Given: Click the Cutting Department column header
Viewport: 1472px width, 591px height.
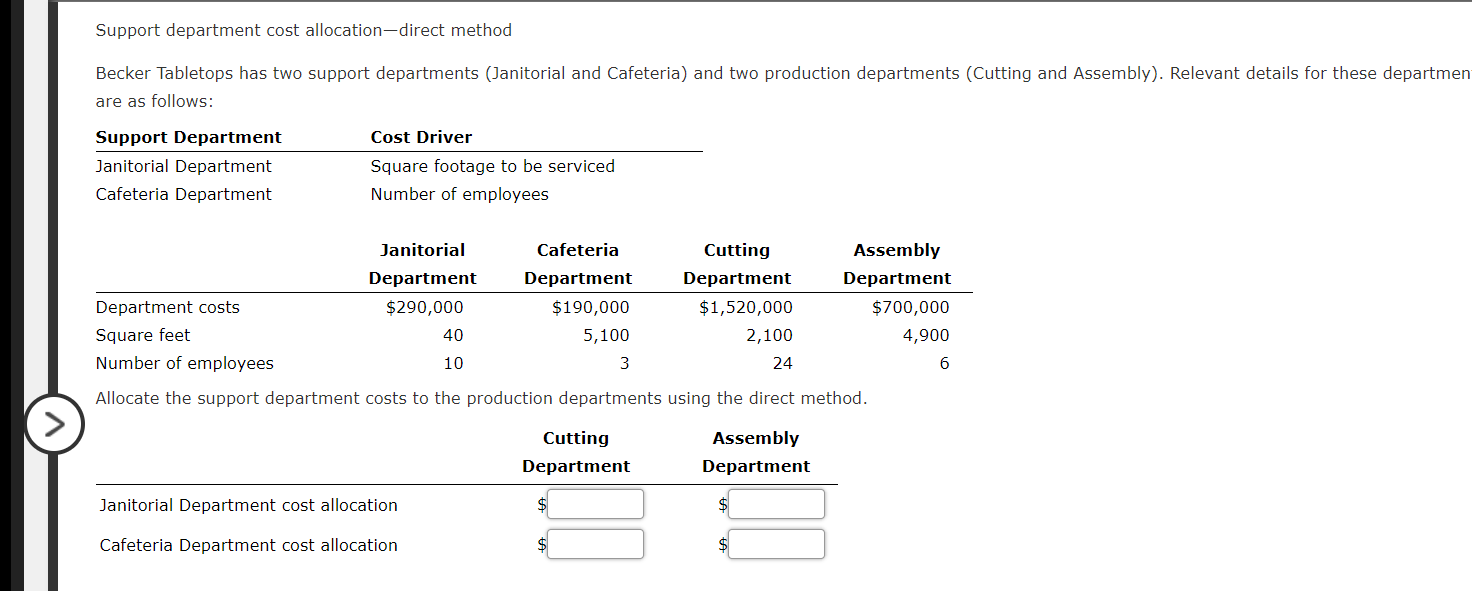Looking at the screenshot, I should tap(737, 263).
